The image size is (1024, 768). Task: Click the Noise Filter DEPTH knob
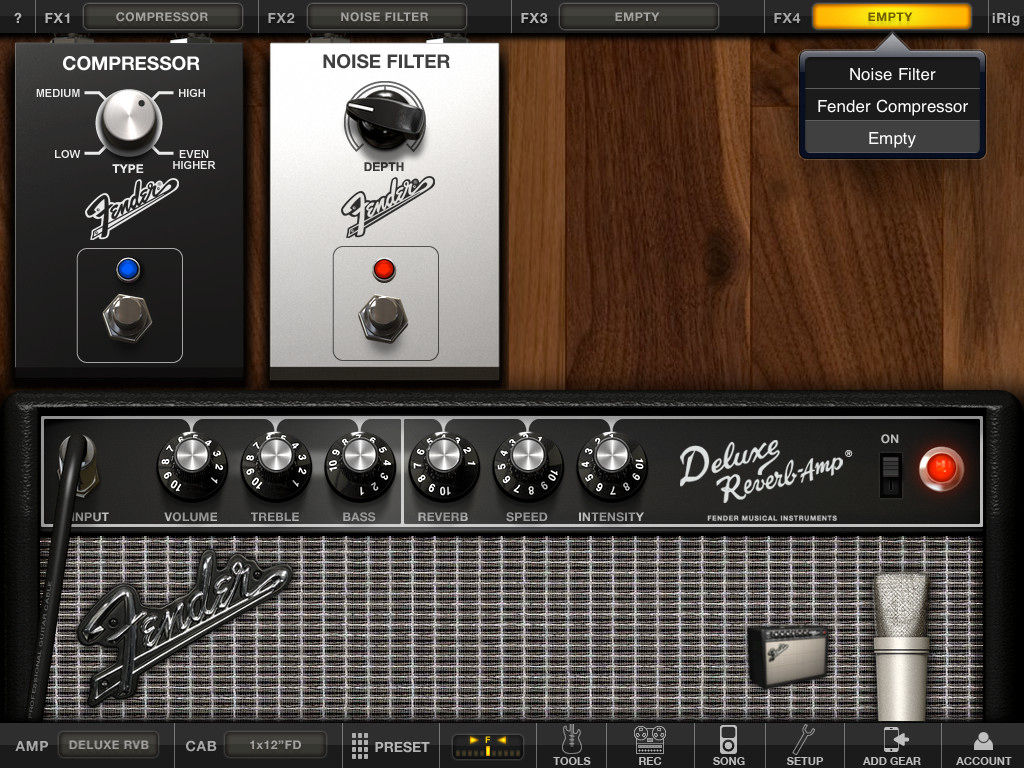tap(385, 118)
